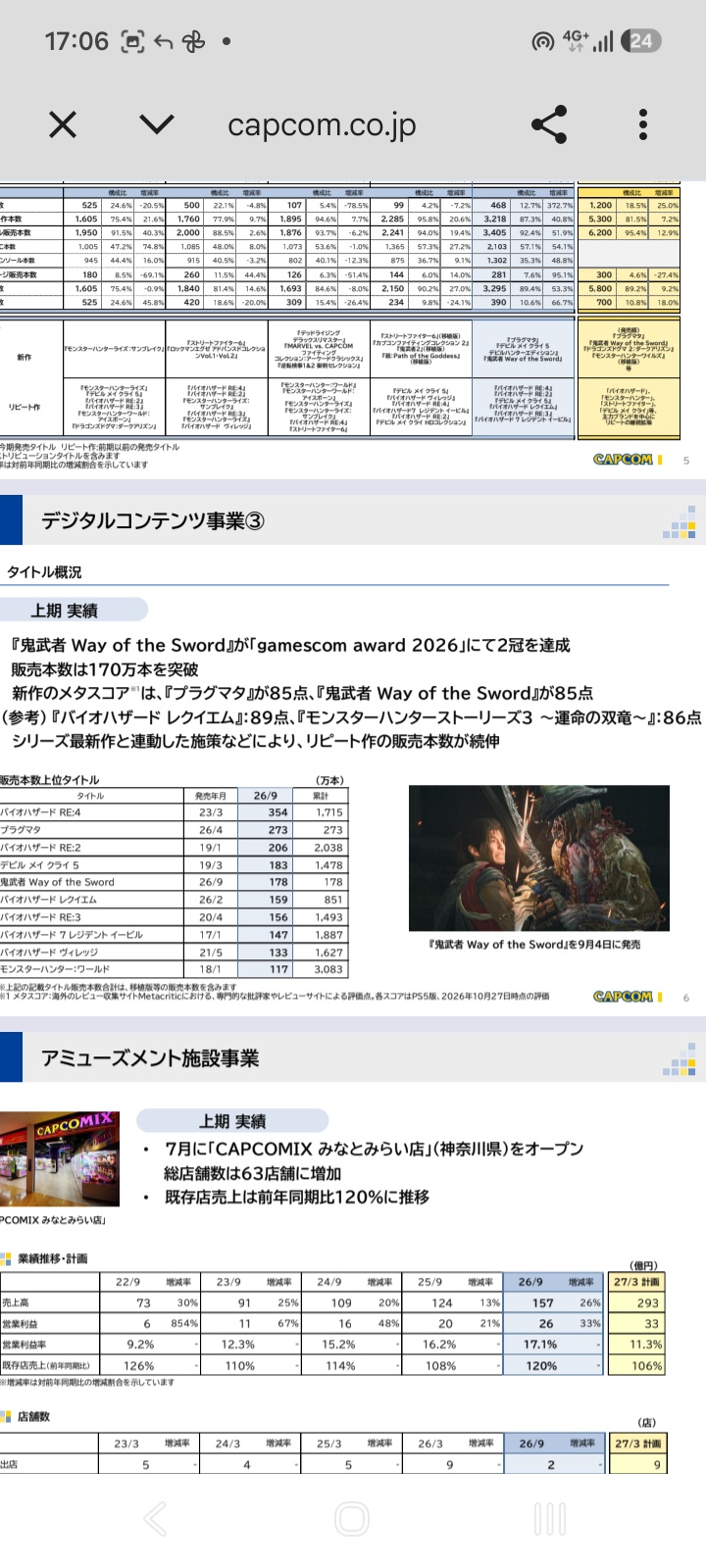Tap the 126% existing-store sales cell

tap(138, 1365)
